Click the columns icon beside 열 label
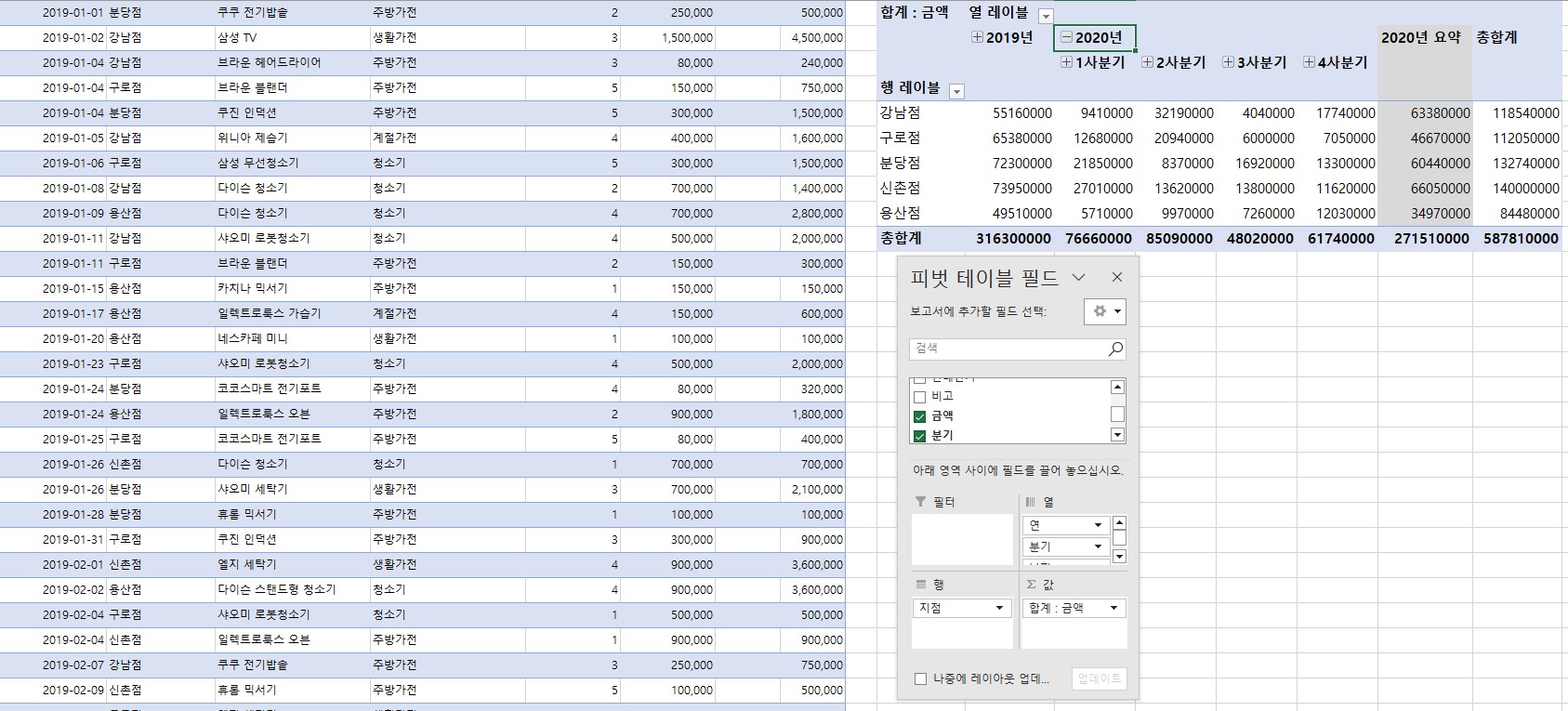Viewport: 1568px width, 711px height. click(1030, 502)
